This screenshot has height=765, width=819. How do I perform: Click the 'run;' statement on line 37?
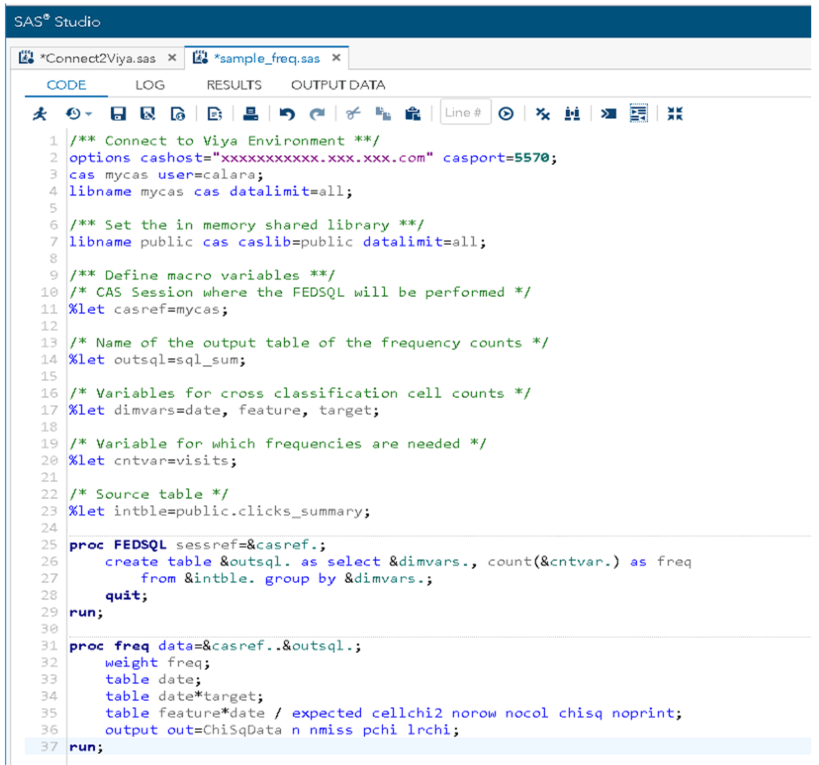pos(87,747)
